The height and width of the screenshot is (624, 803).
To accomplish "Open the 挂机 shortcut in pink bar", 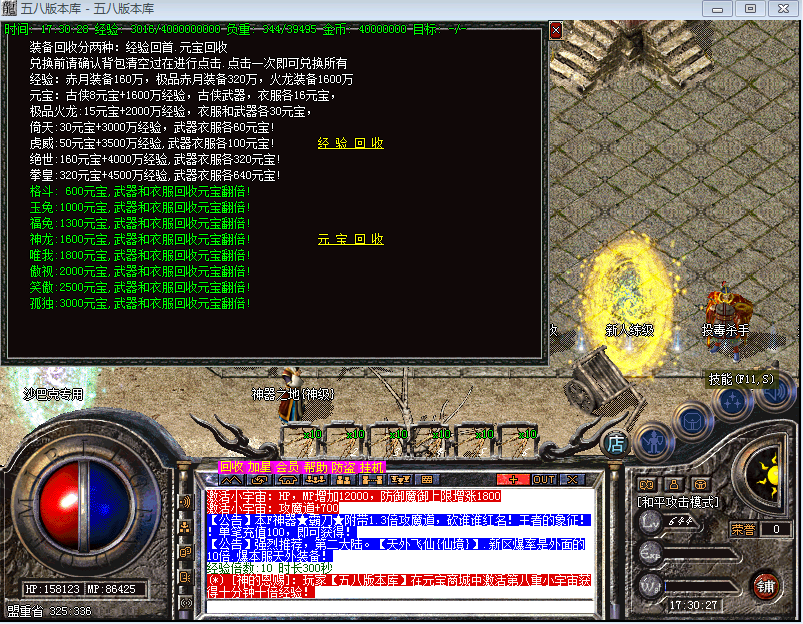I will pyautogui.click(x=371, y=467).
